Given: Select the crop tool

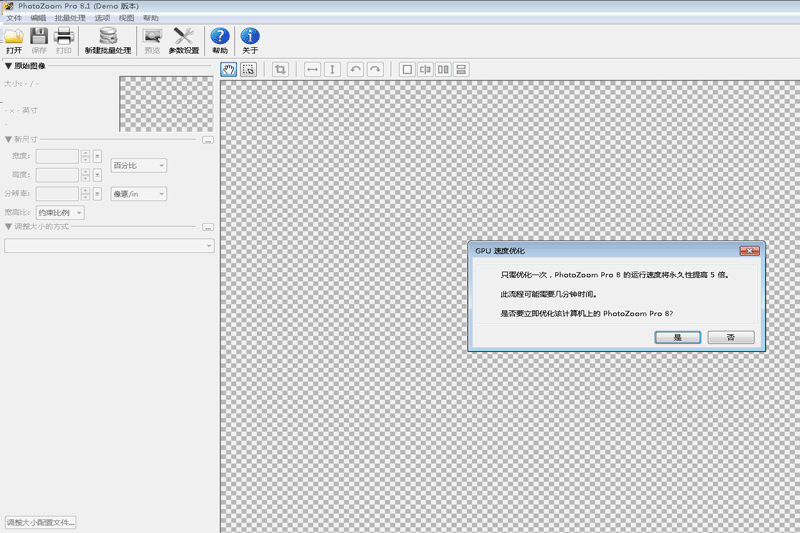Looking at the screenshot, I should tap(280, 69).
